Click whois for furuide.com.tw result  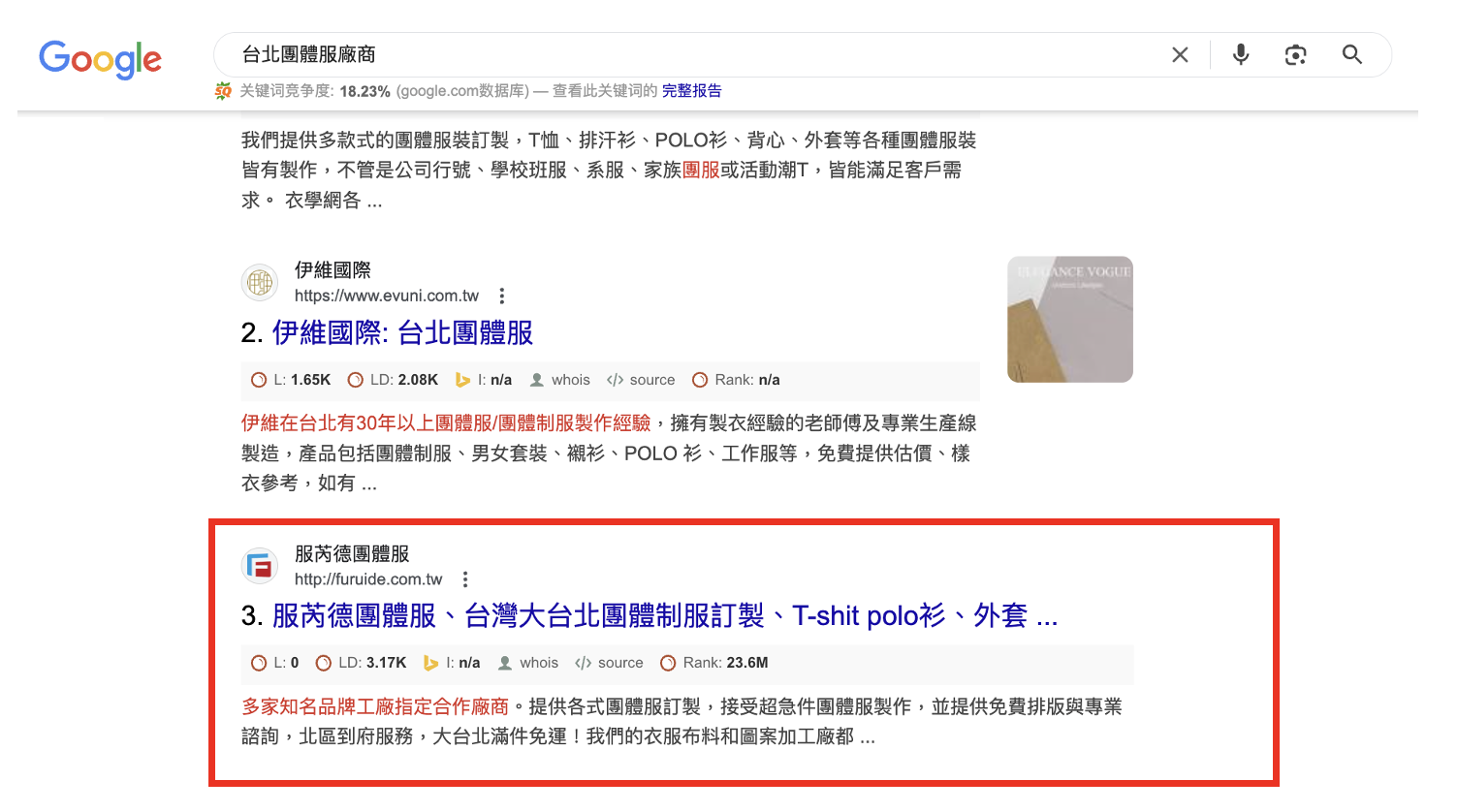coord(528,663)
